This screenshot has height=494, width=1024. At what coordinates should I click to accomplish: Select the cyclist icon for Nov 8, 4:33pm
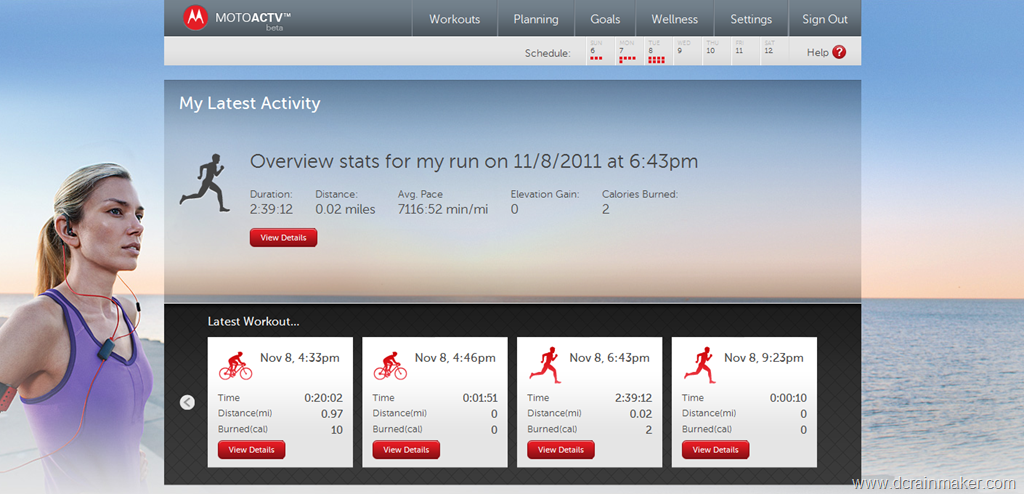tap(235, 366)
